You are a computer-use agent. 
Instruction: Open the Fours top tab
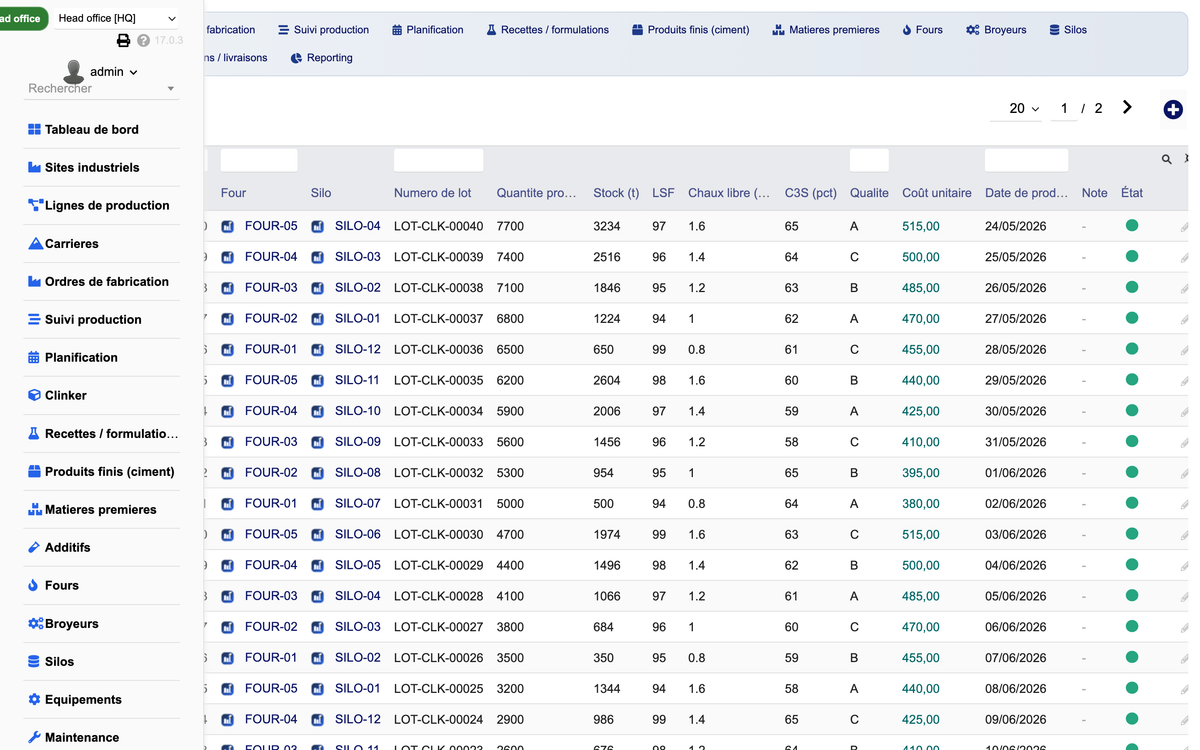click(922, 30)
